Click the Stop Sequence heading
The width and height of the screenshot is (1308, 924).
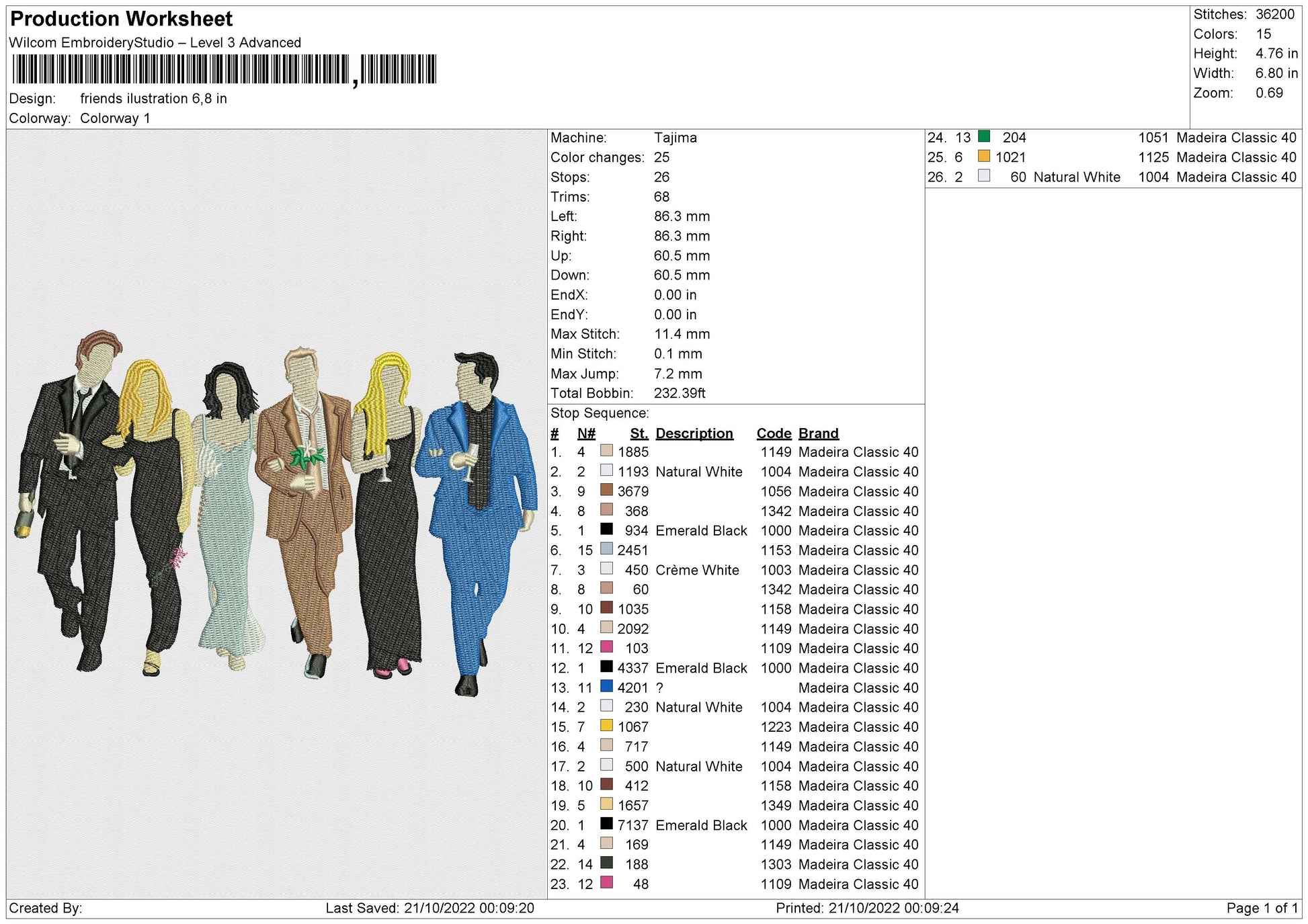coord(600,413)
